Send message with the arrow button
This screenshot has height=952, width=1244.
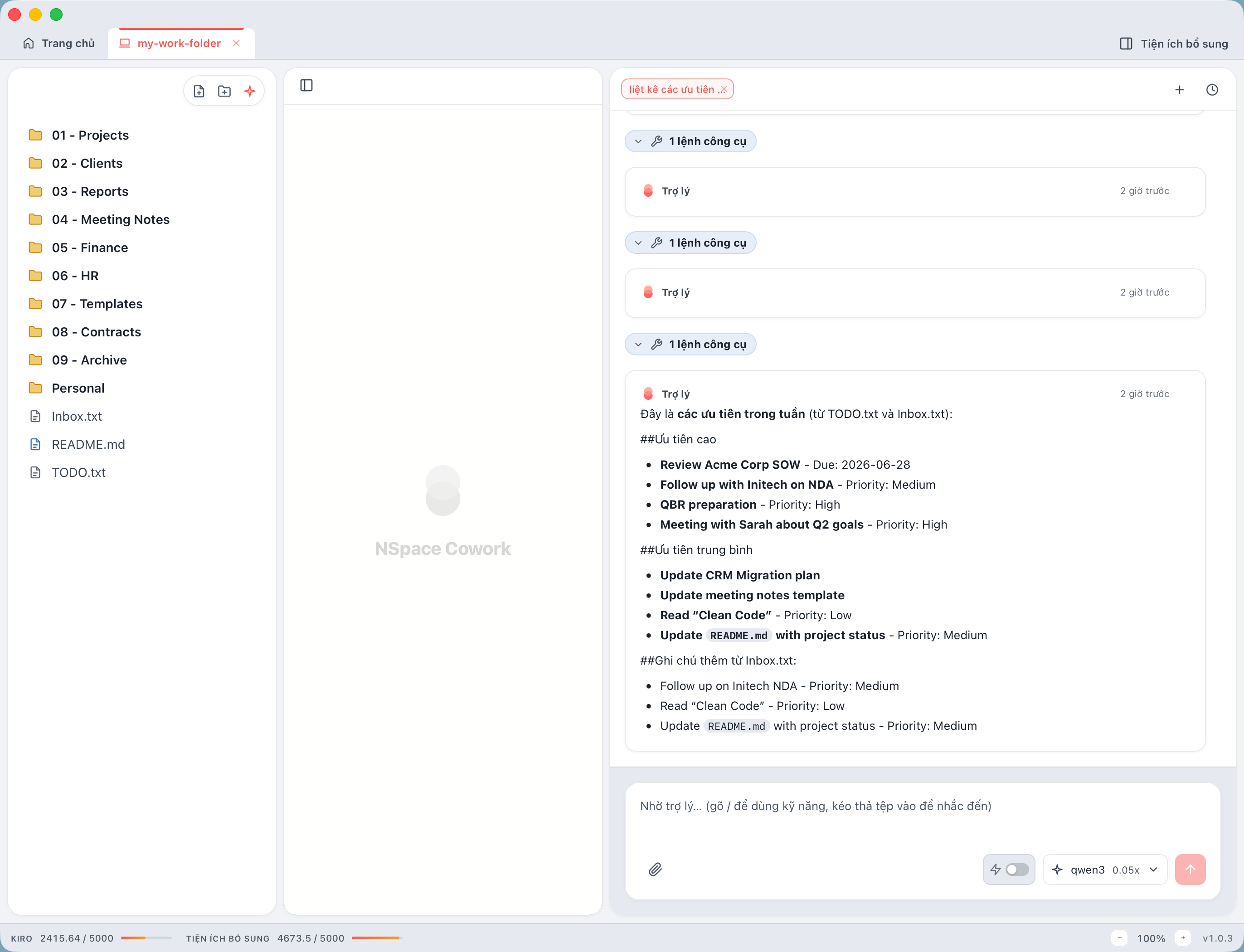tap(1190, 869)
